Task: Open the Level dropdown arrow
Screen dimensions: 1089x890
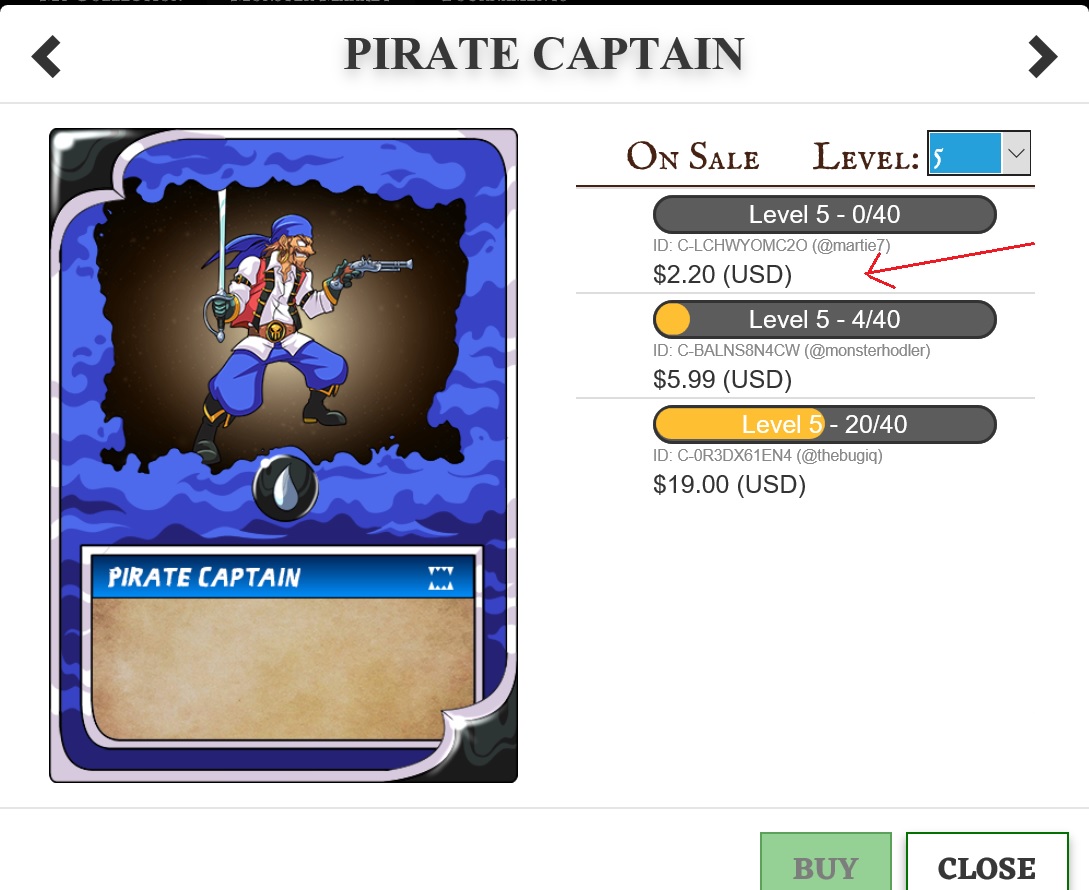Action: pyautogui.click(x=1016, y=153)
